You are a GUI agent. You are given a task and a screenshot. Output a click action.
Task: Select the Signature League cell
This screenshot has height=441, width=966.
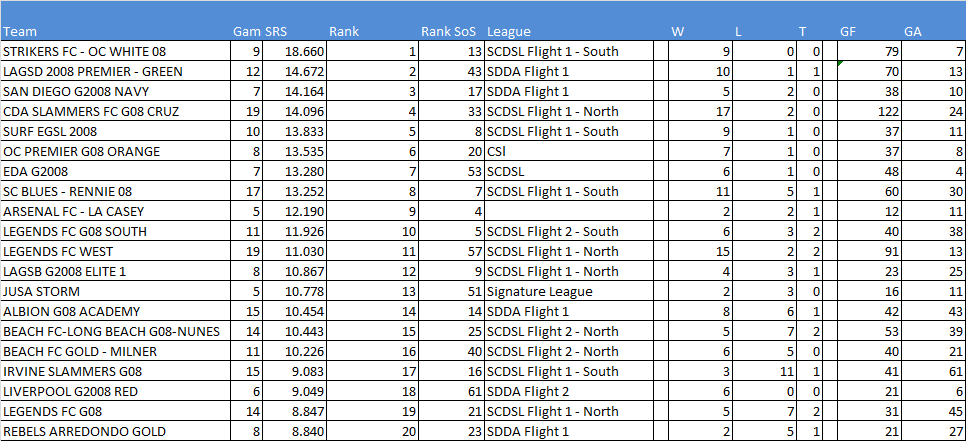pos(539,292)
